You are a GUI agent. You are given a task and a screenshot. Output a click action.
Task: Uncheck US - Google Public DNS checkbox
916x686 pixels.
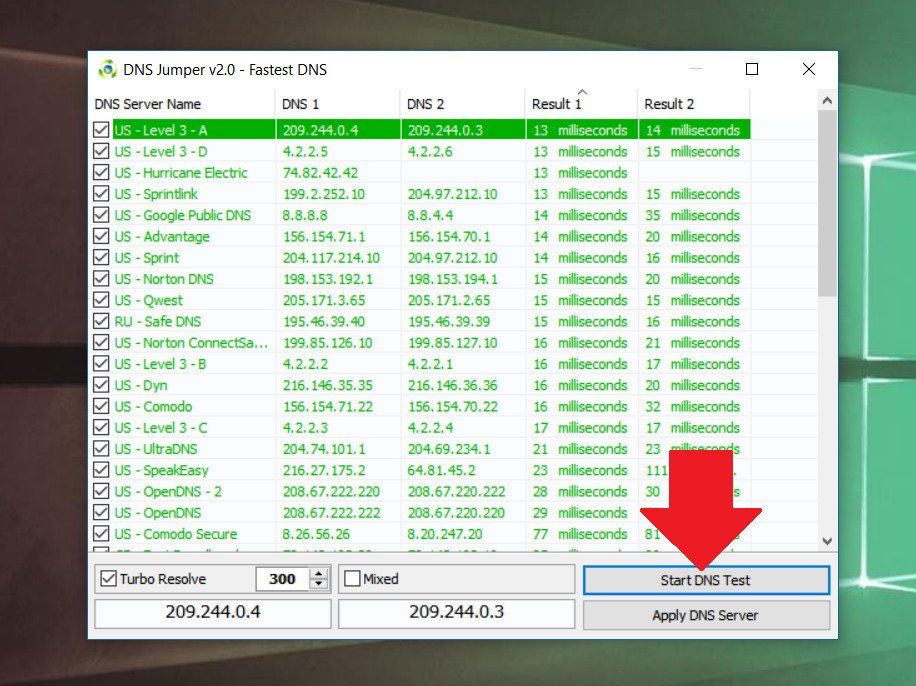coord(101,214)
